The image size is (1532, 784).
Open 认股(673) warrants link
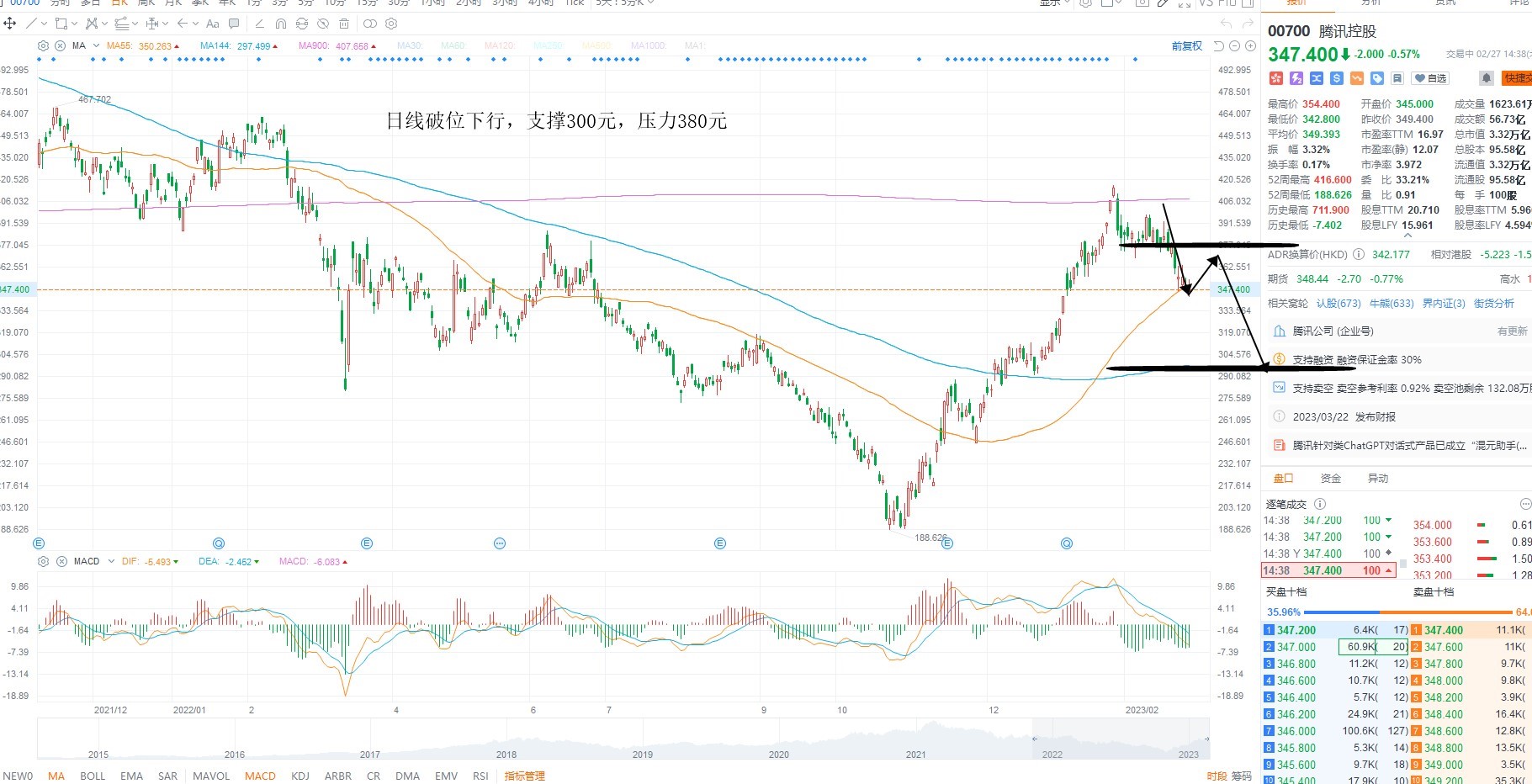click(1339, 303)
